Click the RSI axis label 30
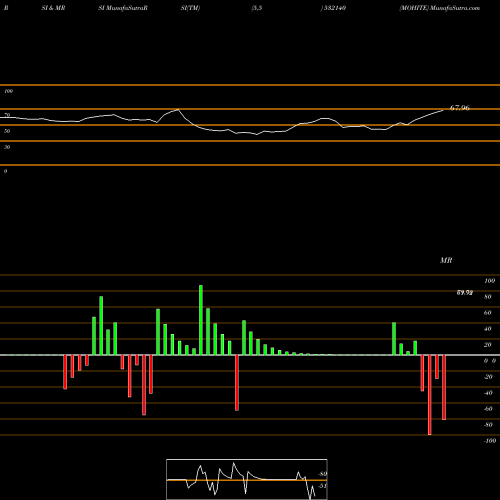The image size is (500, 500). click(7, 147)
